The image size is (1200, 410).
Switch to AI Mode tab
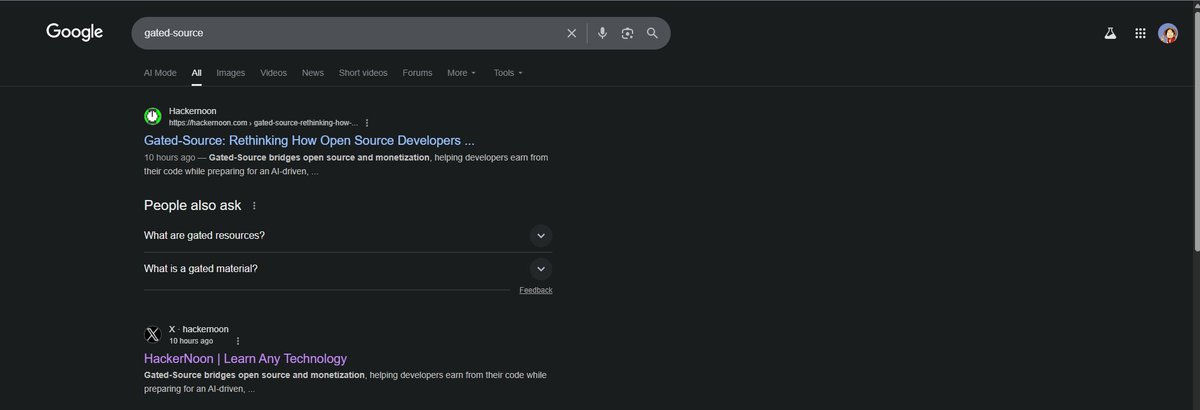pyautogui.click(x=160, y=73)
